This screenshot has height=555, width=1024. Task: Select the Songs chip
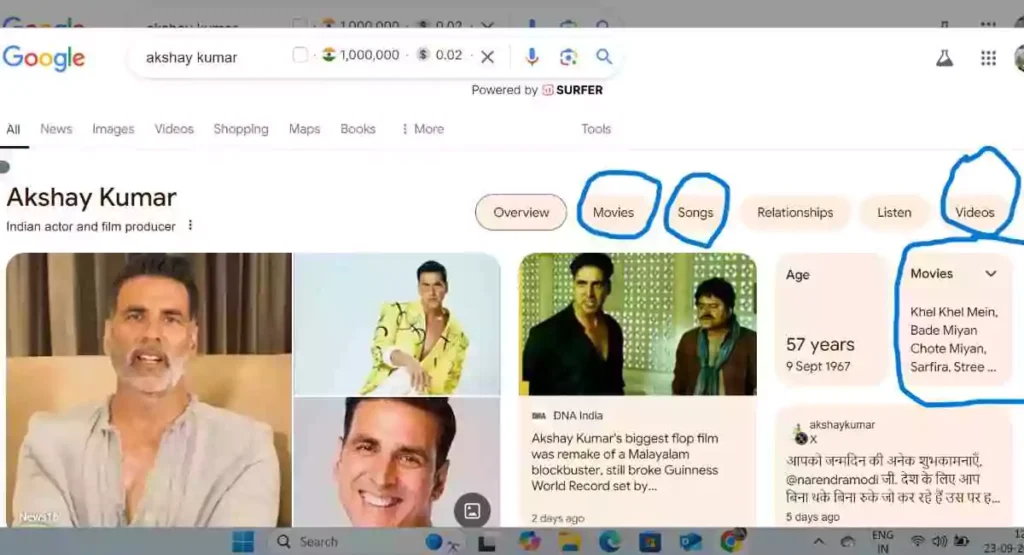click(x=695, y=212)
